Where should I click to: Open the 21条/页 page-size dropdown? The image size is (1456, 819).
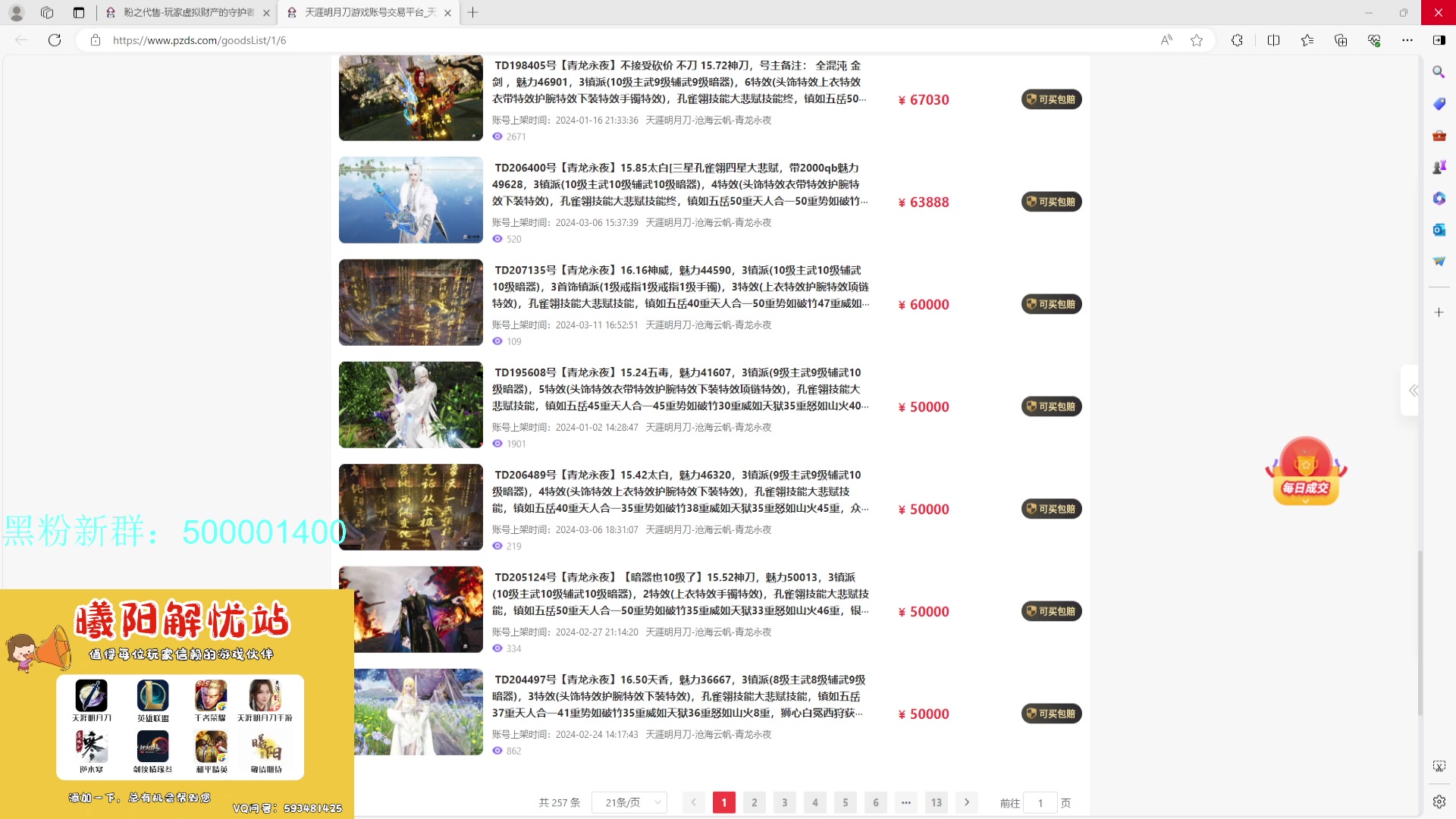pos(629,802)
